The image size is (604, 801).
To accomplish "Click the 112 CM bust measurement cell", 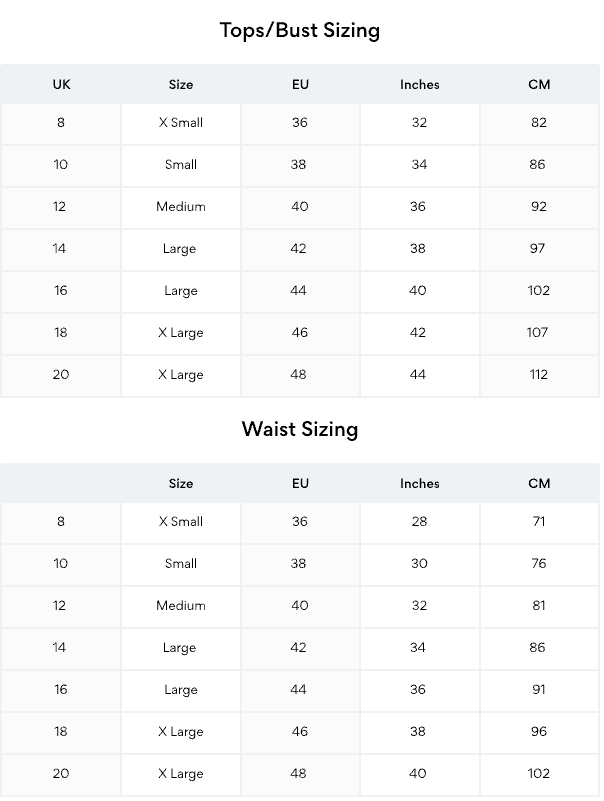I will [539, 375].
